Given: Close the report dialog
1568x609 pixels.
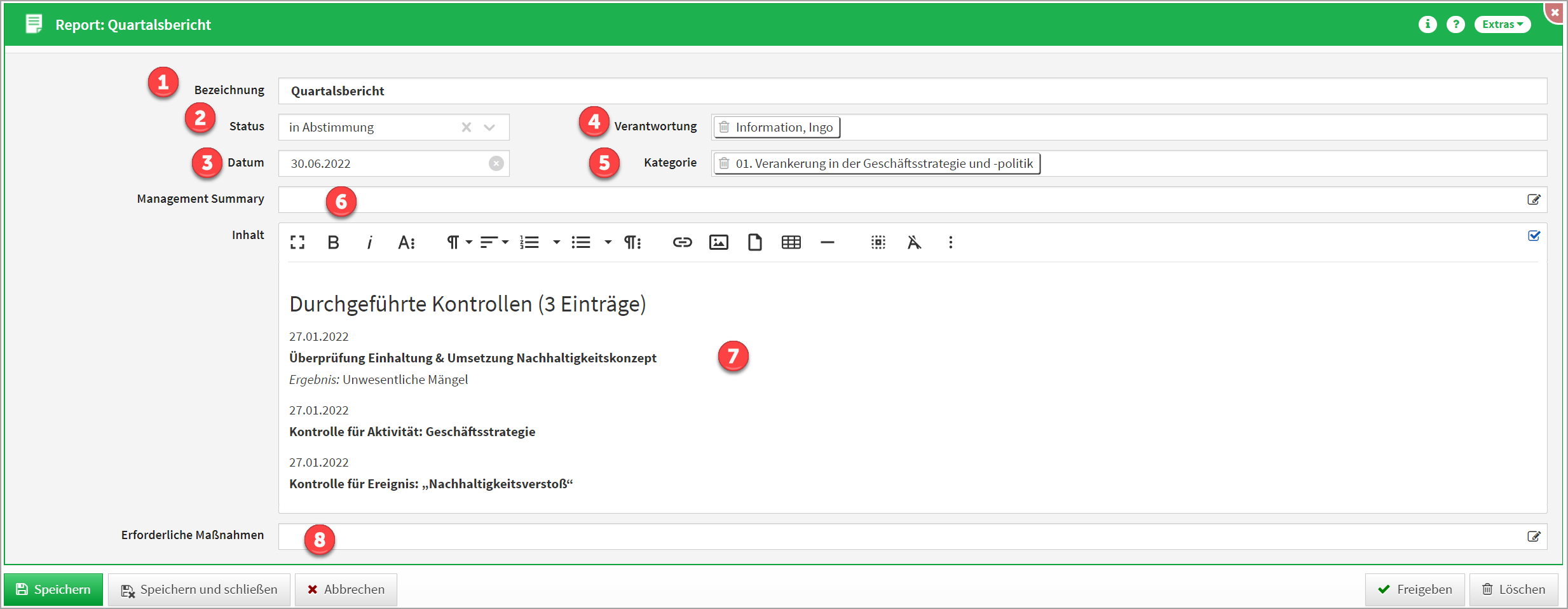Looking at the screenshot, I should click(x=1555, y=12).
